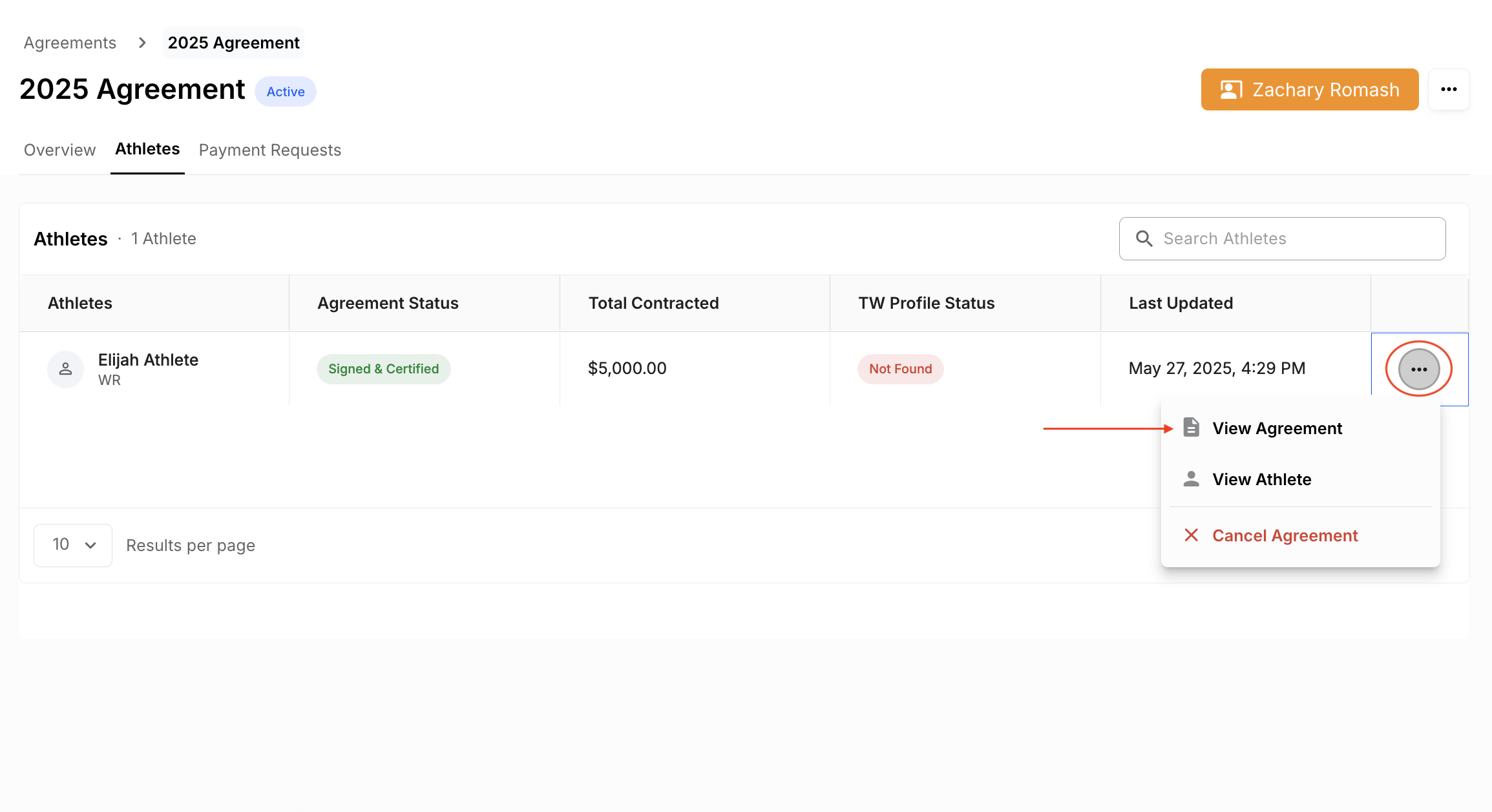Click Elijah Athlete's avatar icon
This screenshot has width=1492, height=812.
[x=65, y=369]
